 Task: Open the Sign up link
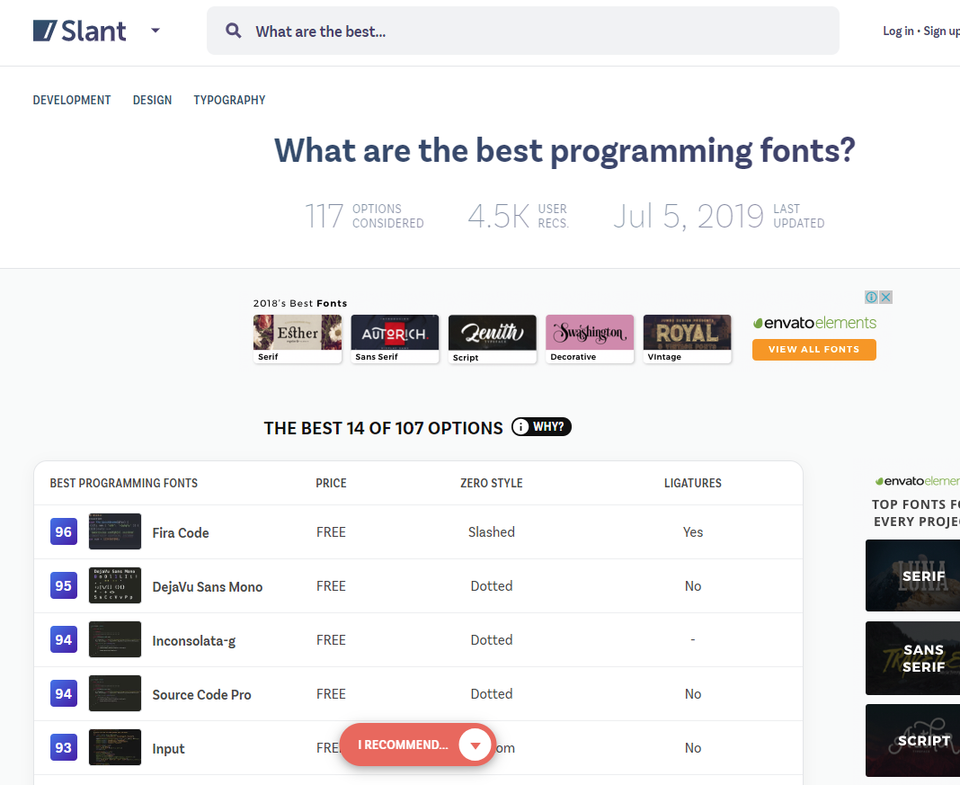(x=941, y=31)
